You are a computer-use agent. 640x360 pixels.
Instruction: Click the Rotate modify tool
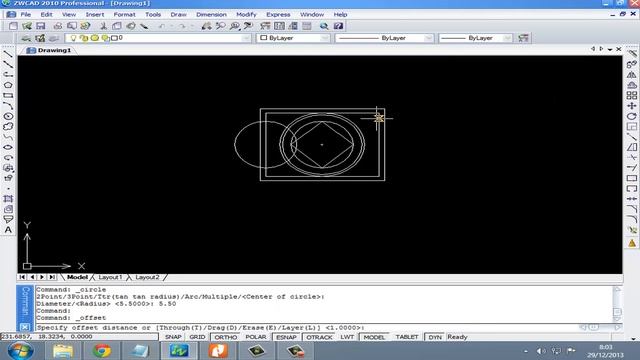[x=632, y=116]
